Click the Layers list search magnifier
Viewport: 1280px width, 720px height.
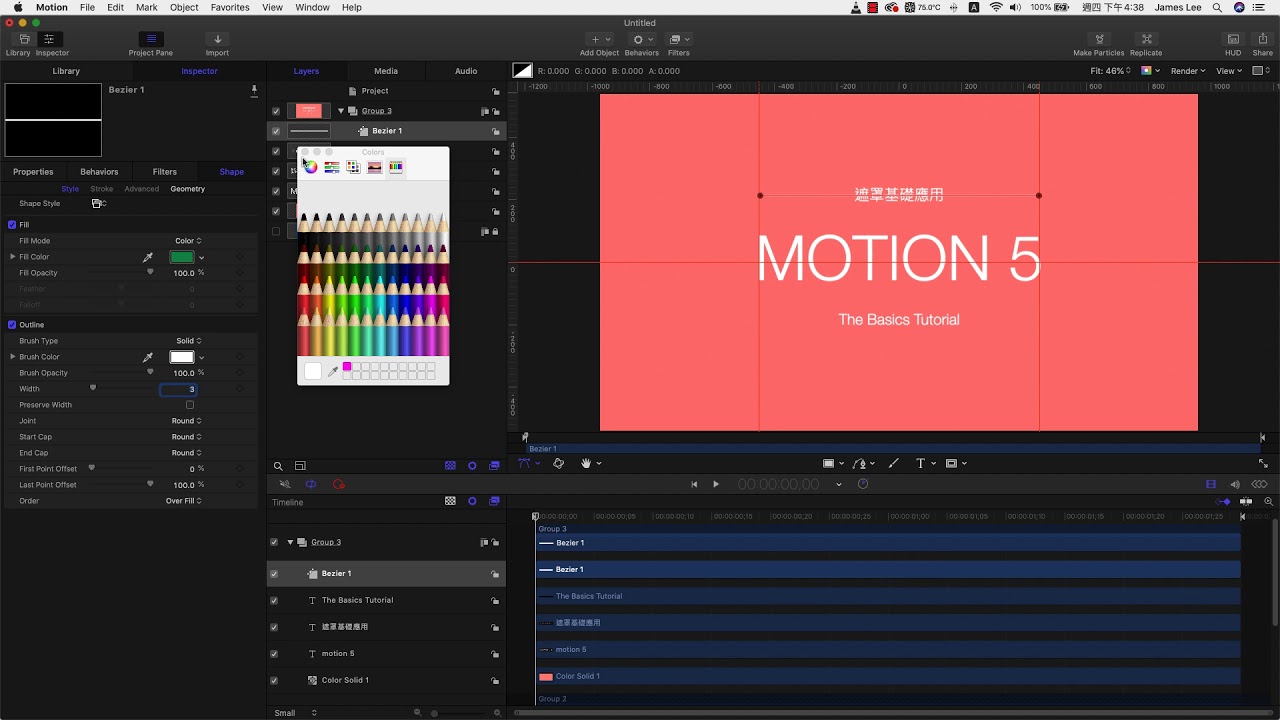tap(278, 466)
